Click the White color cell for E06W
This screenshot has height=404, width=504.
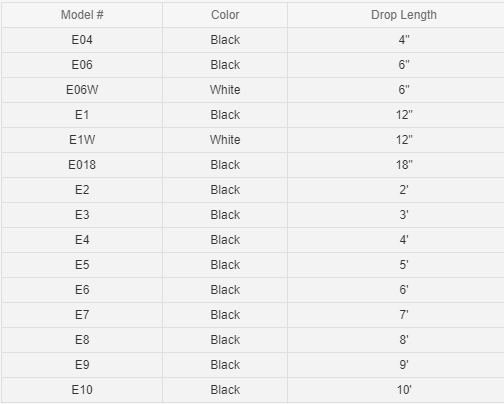pyautogui.click(x=225, y=90)
